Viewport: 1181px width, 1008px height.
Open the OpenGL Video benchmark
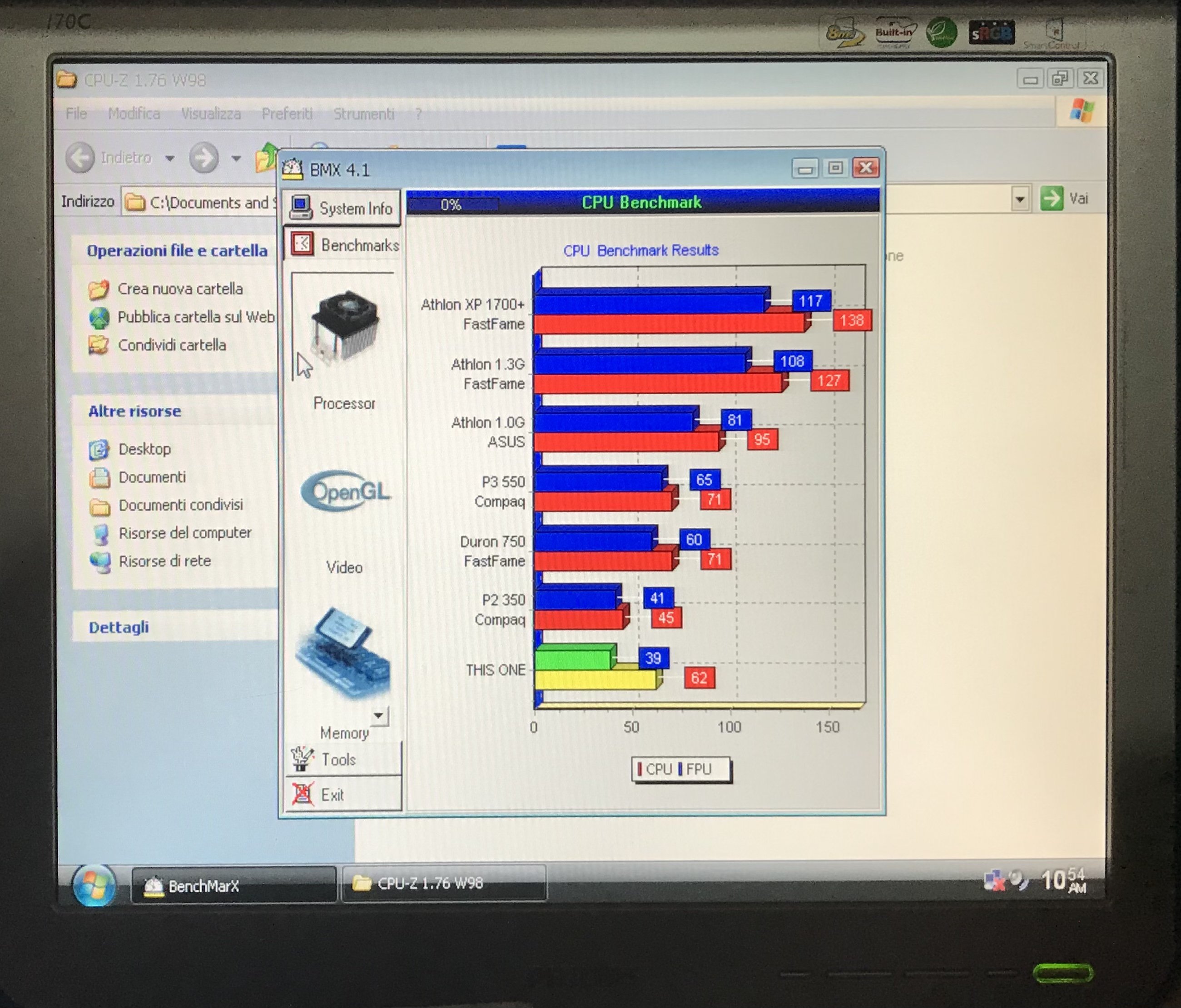point(345,492)
